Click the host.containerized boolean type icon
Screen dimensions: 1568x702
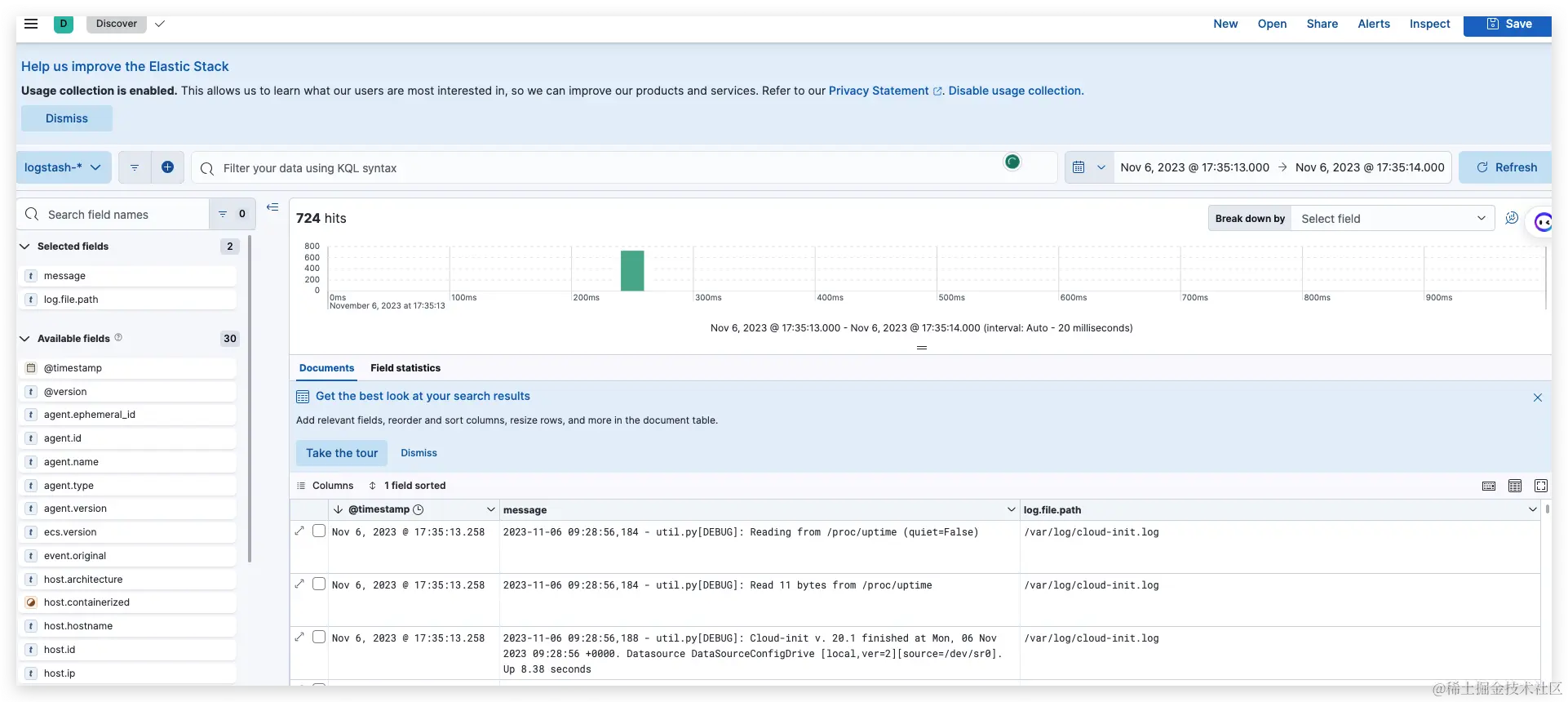31,602
